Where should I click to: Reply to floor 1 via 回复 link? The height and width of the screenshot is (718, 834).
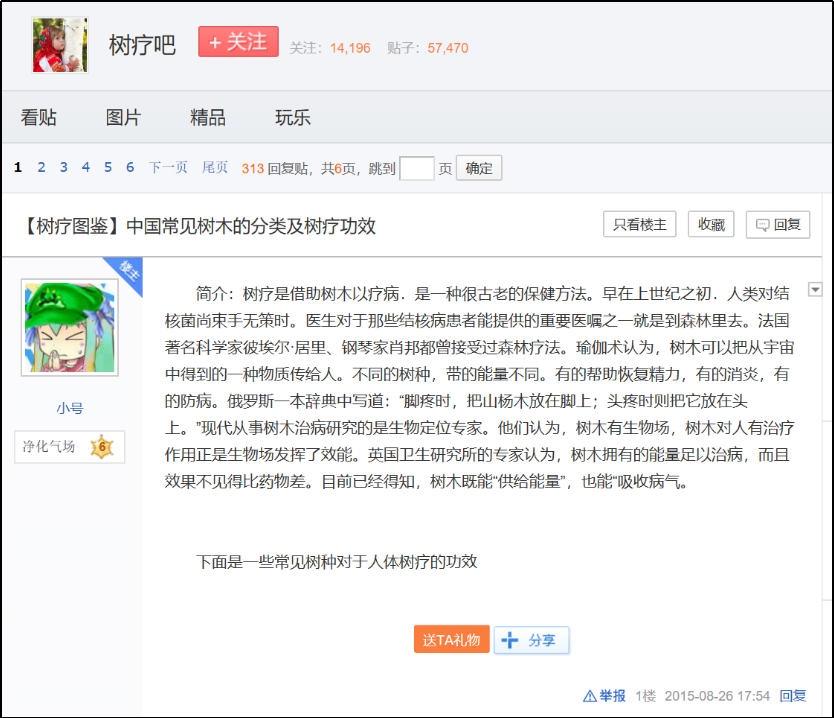pyautogui.click(x=793, y=696)
